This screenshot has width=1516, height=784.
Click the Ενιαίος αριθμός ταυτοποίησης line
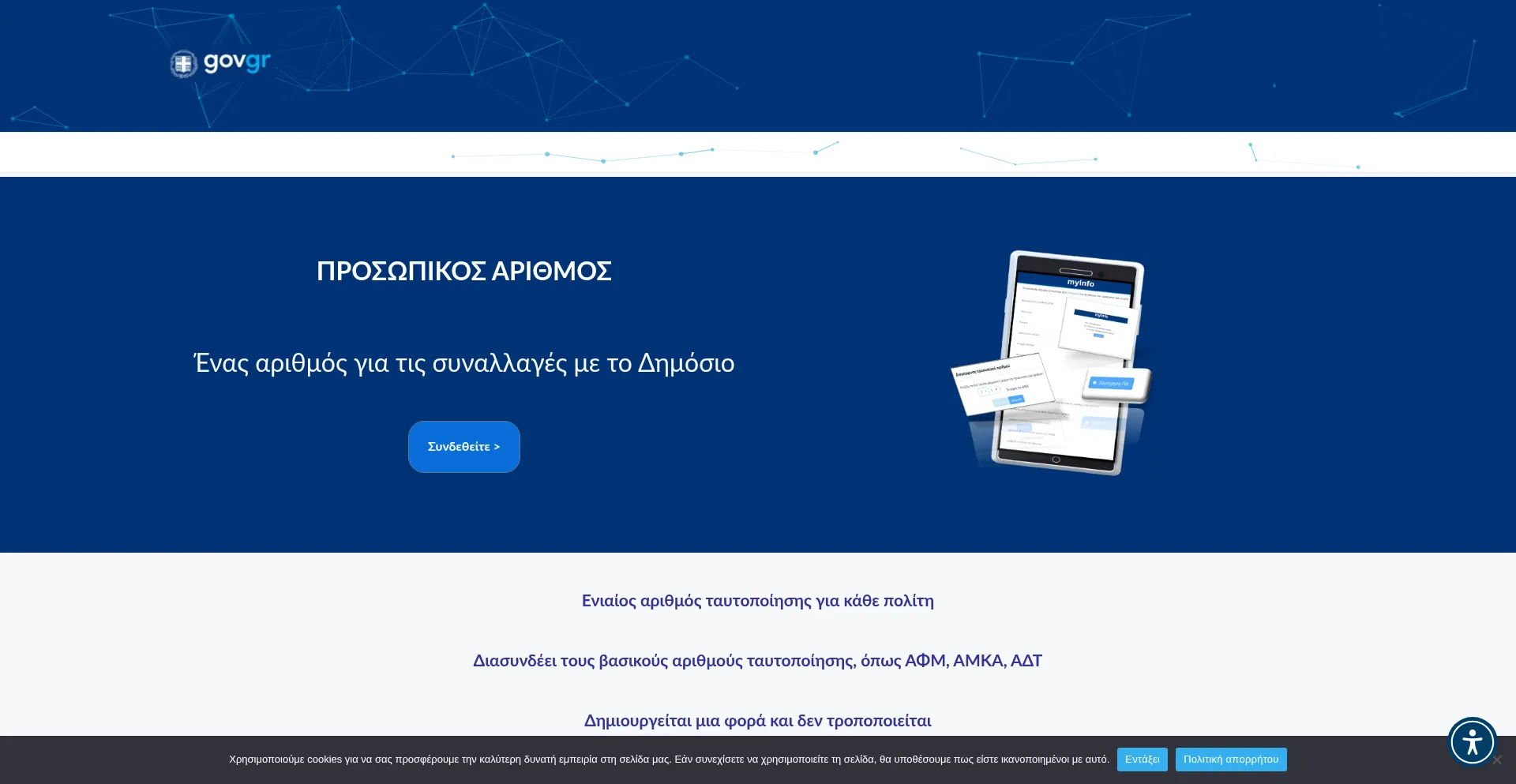pos(757,601)
